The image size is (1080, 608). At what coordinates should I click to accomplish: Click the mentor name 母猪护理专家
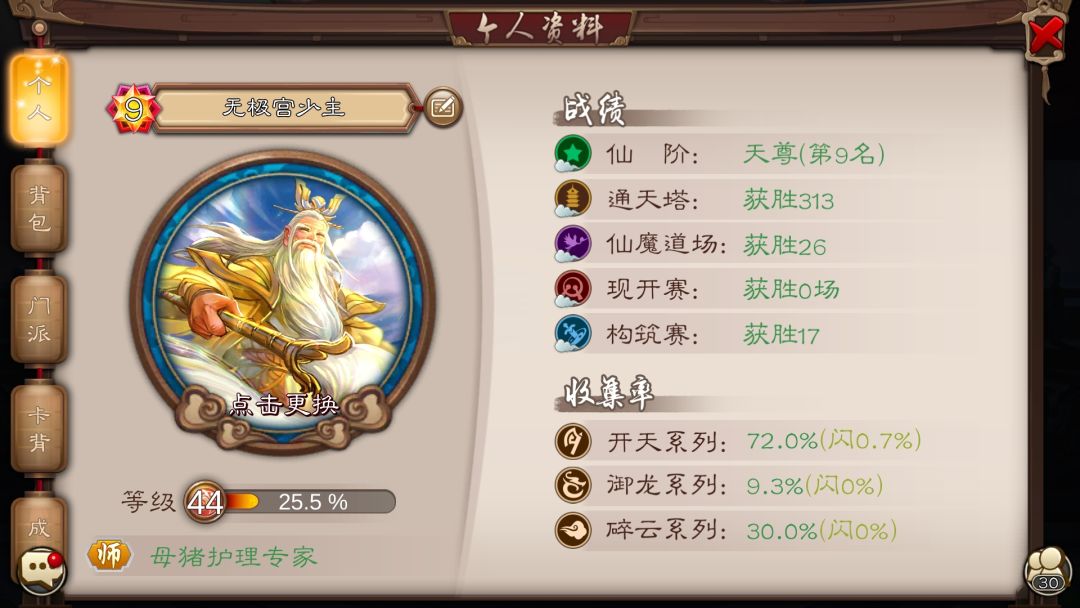233,556
